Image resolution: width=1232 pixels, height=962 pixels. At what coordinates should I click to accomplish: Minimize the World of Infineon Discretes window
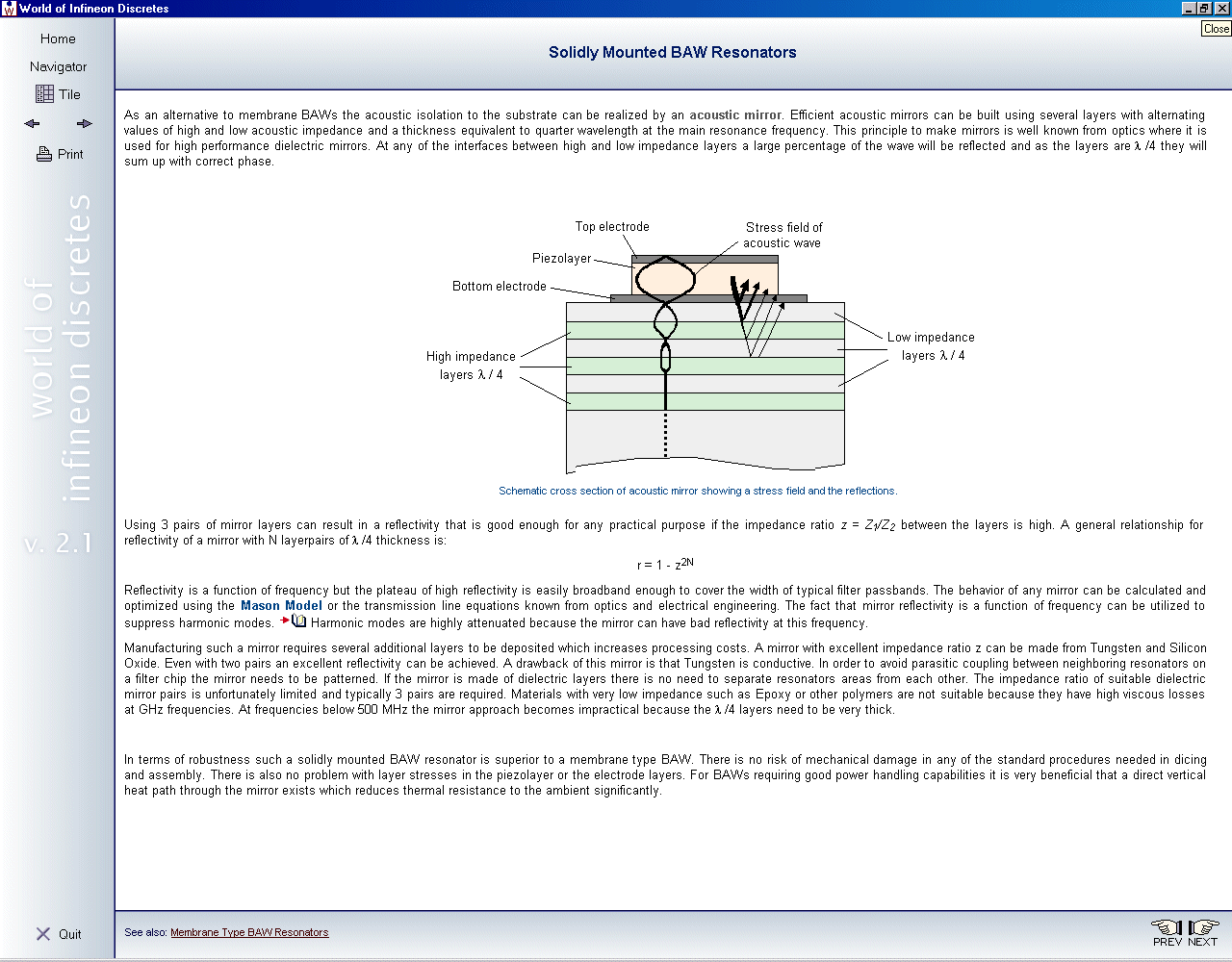(x=1189, y=9)
